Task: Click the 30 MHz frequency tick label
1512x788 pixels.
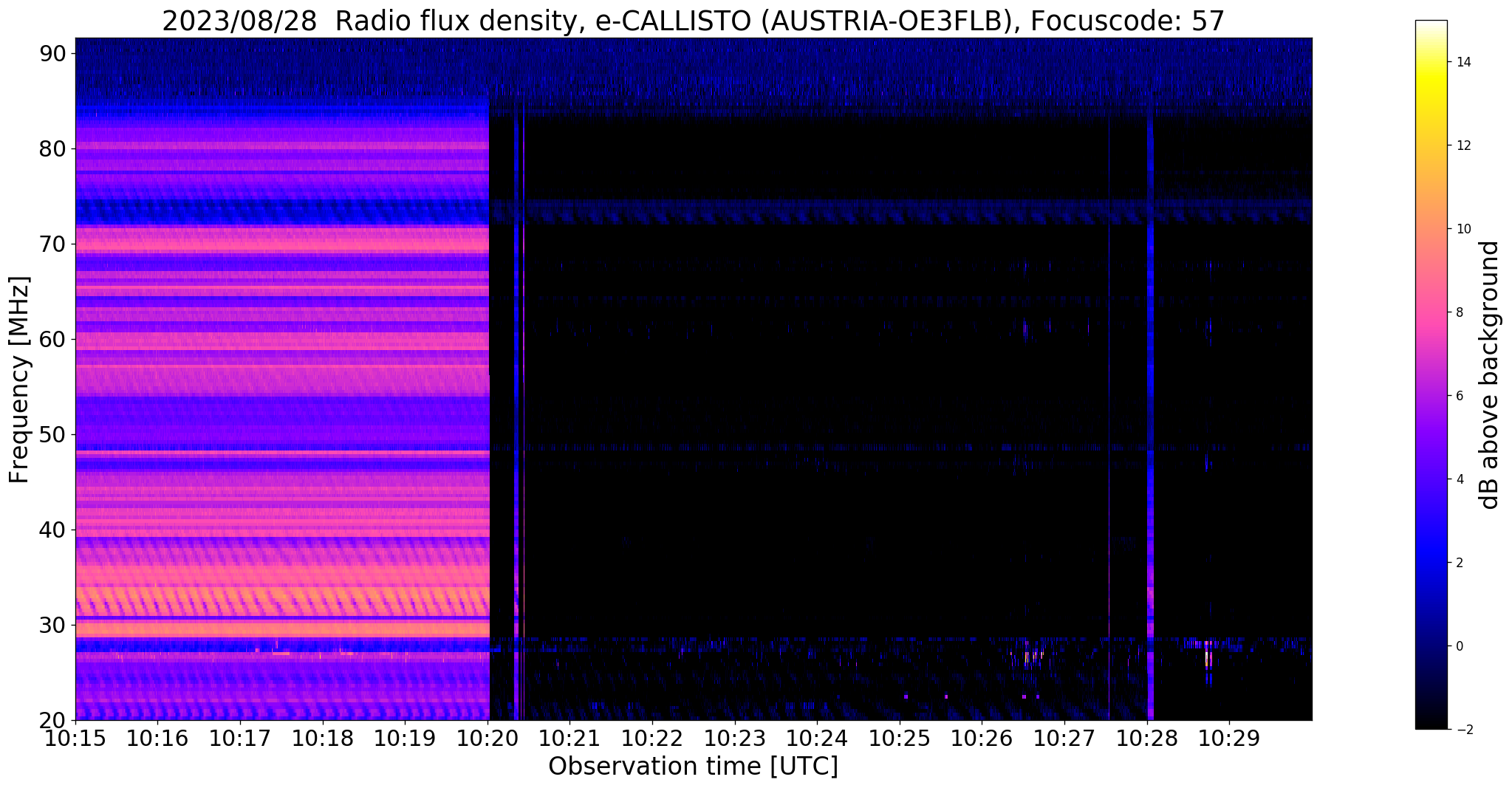Action: click(x=54, y=625)
